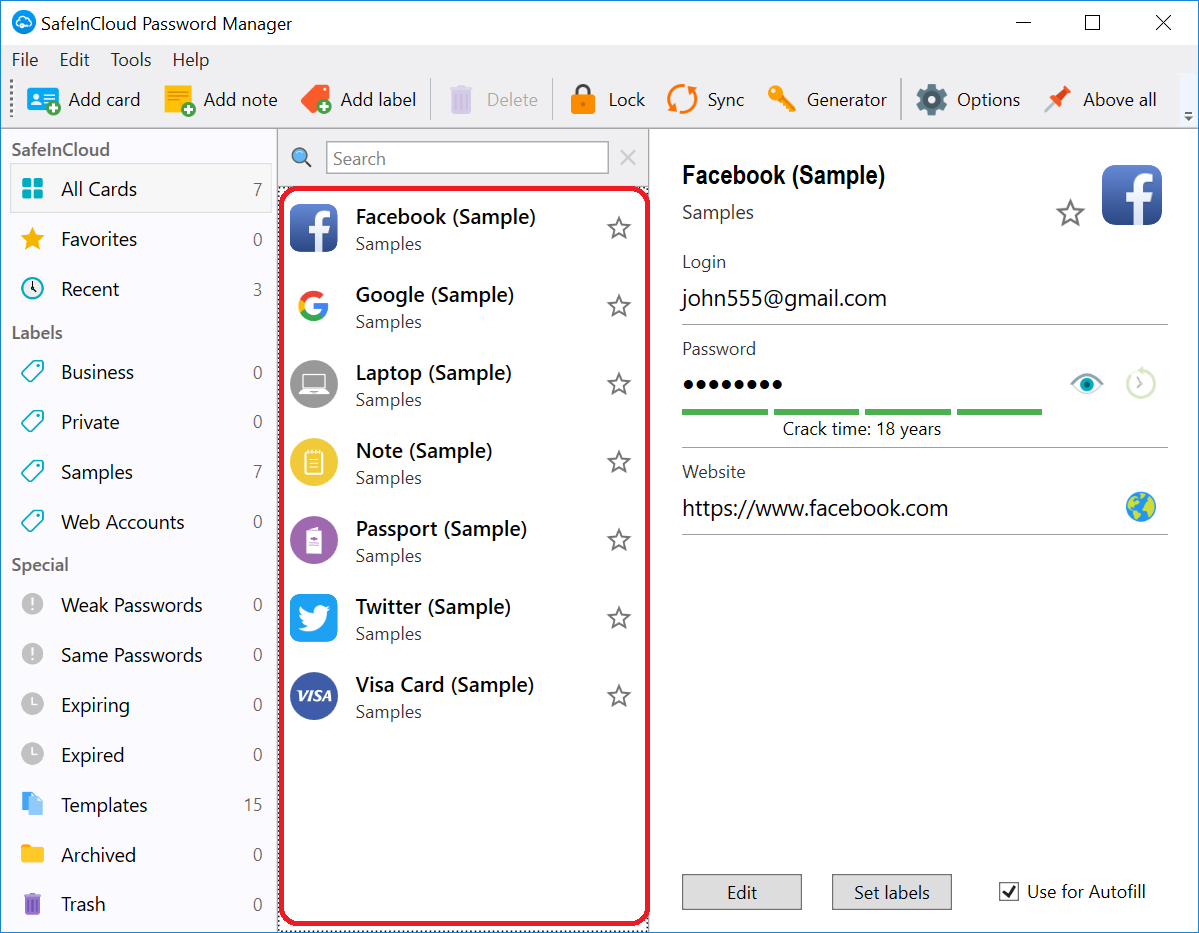Select the Twitter (Sample) card title

point(433,607)
